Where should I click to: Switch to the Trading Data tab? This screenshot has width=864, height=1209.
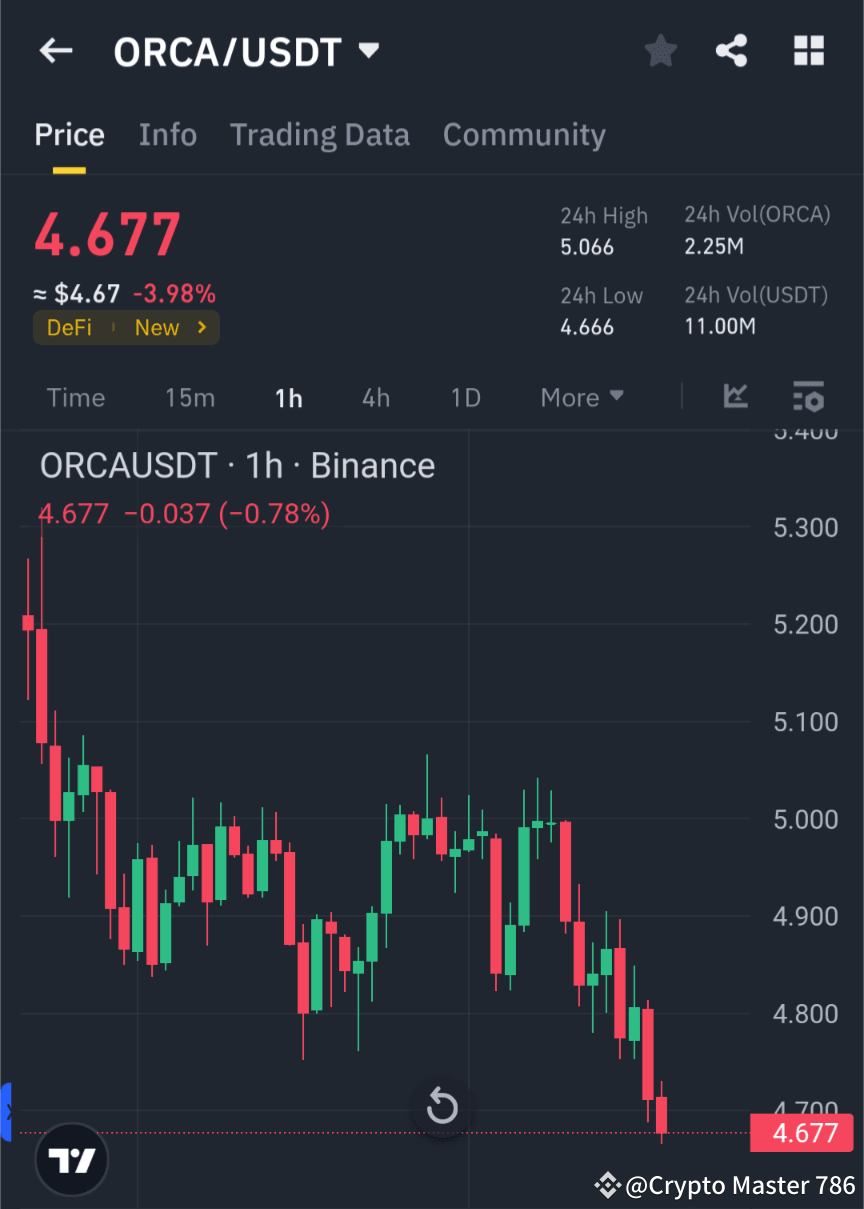[320, 134]
